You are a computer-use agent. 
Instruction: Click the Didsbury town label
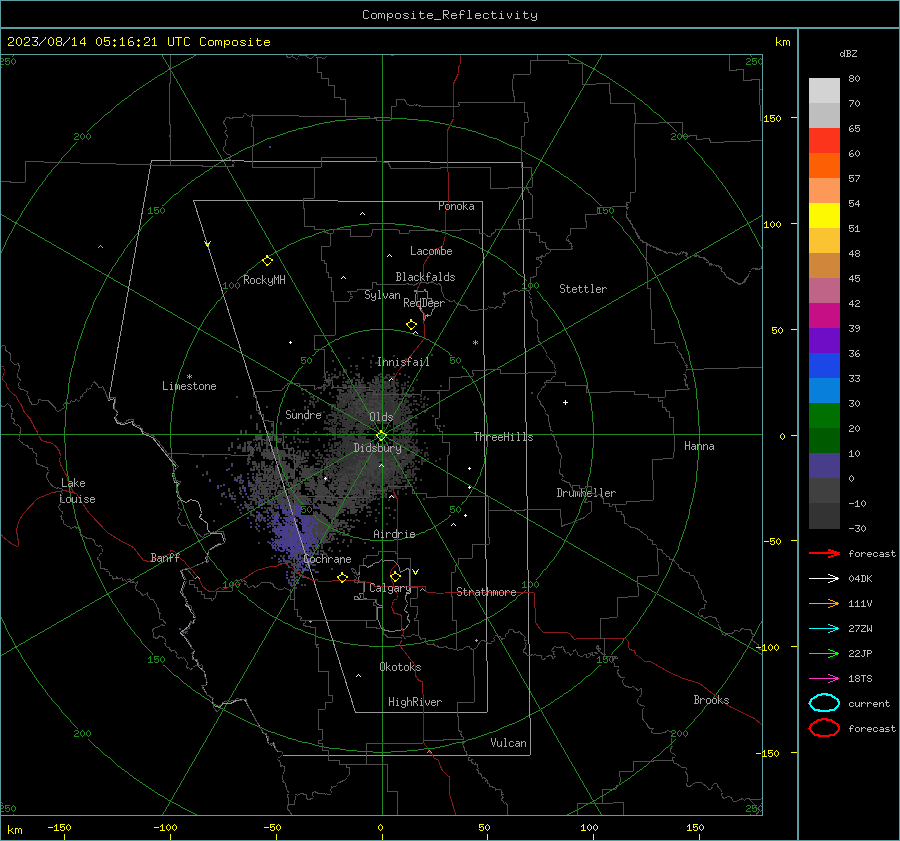point(377,448)
